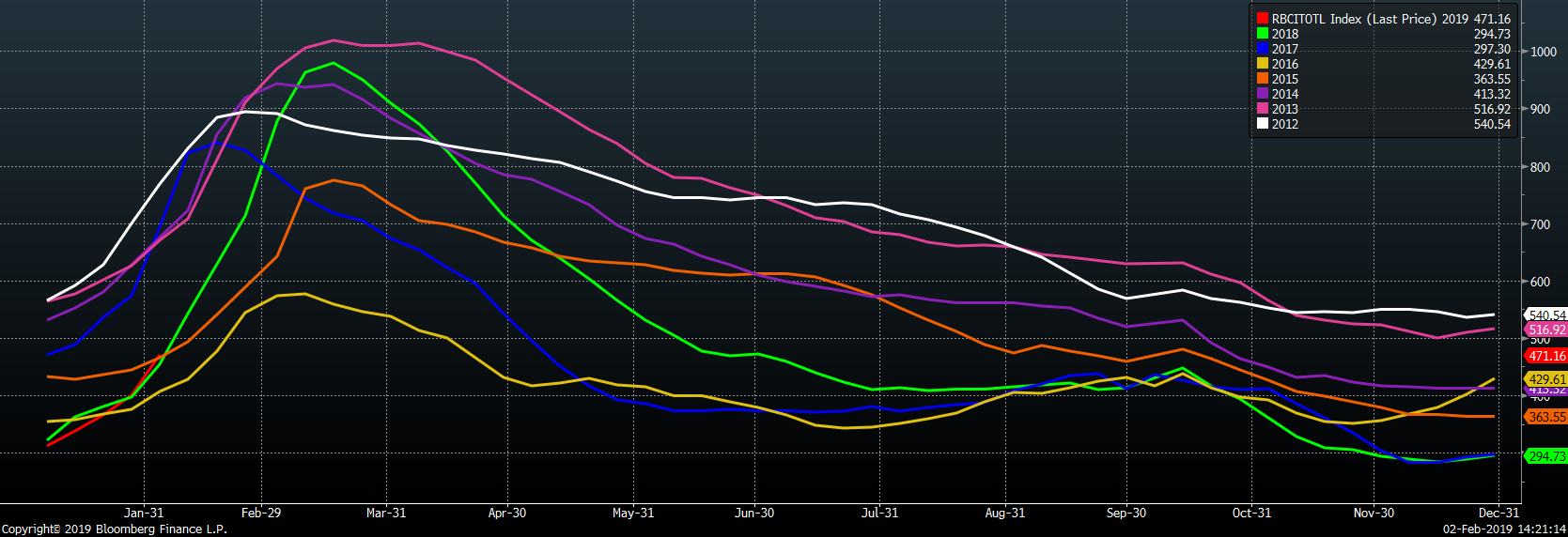Click the yellow 429.61 axis price tag
This screenshot has width=1568, height=537.
(1546, 379)
